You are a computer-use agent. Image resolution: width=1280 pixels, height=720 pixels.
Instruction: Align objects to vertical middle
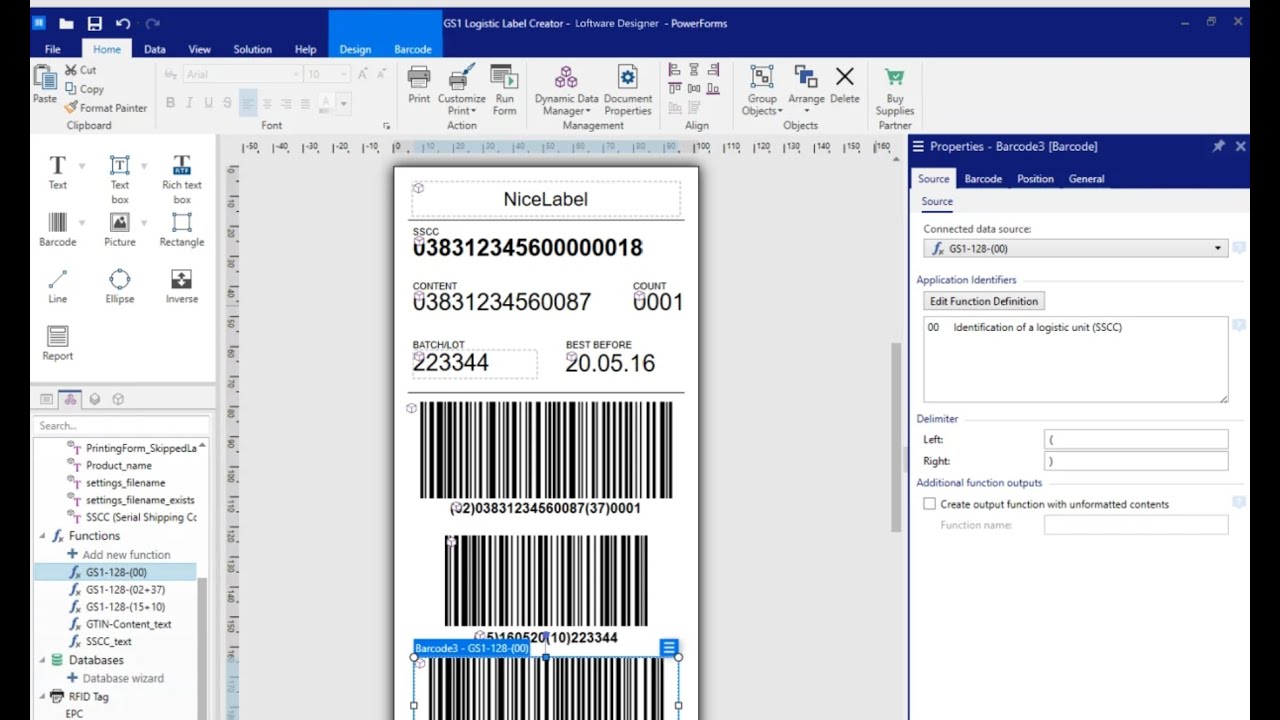click(x=694, y=89)
